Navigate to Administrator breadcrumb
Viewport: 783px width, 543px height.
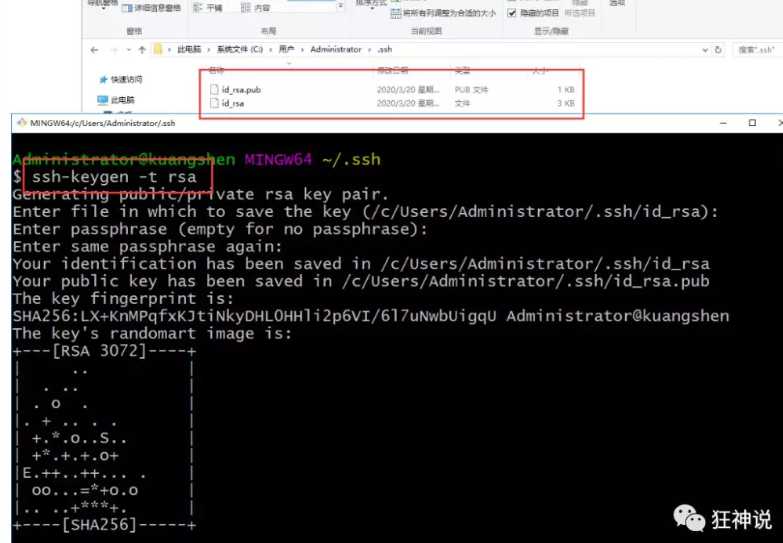[x=336, y=49]
